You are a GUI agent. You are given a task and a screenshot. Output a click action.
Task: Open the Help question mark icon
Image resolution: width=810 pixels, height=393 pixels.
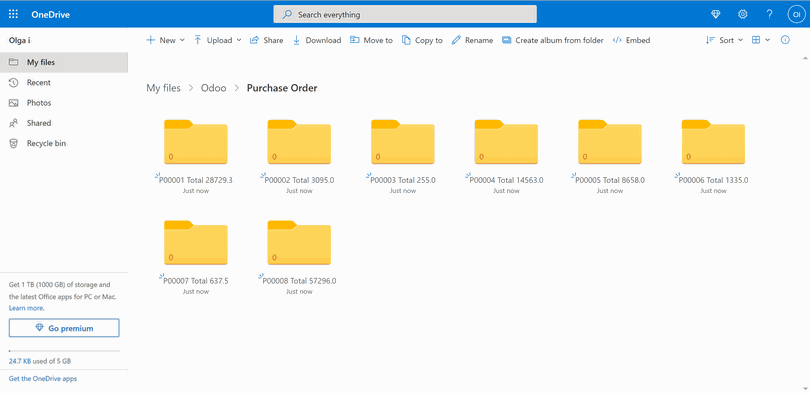click(769, 14)
